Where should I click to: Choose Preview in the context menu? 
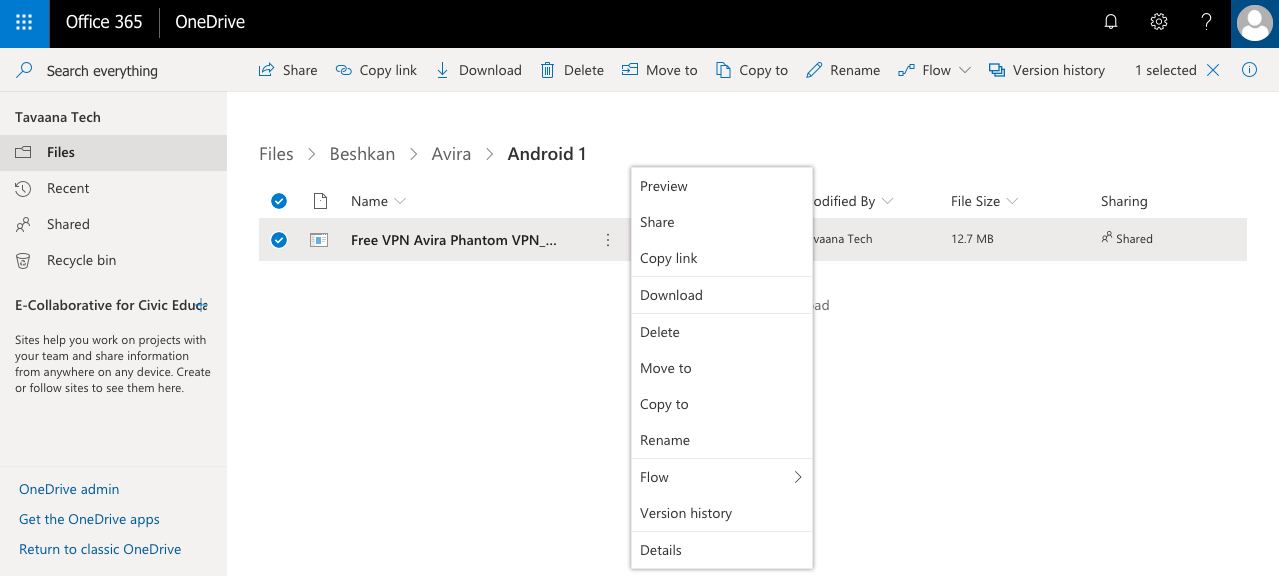(x=722, y=186)
